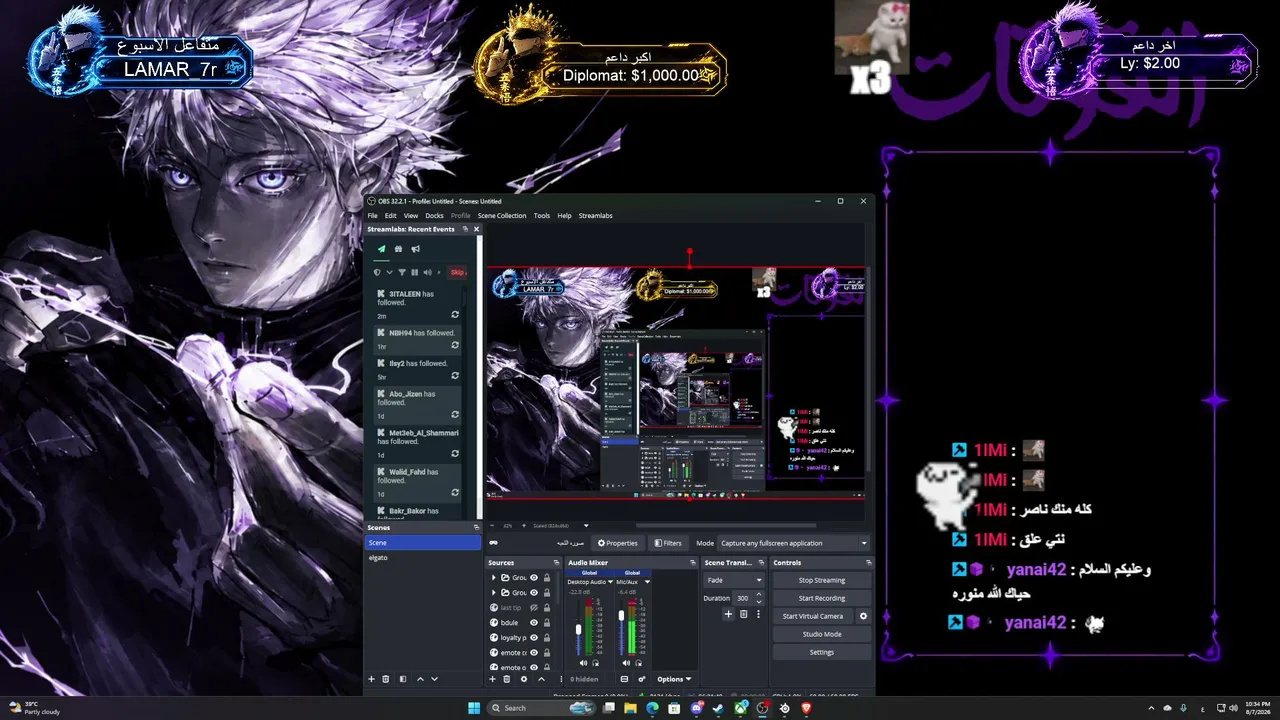Mute the Desktop Audio channel

584,663
